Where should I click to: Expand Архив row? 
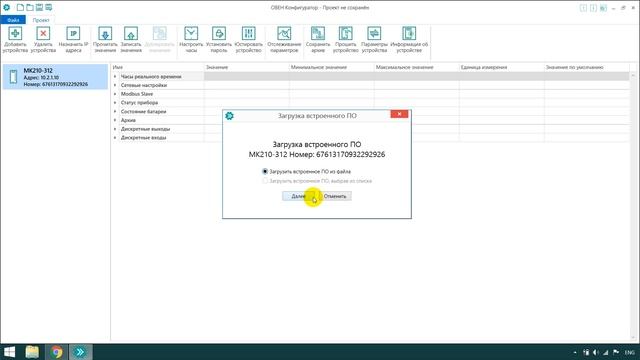click(115, 120)
